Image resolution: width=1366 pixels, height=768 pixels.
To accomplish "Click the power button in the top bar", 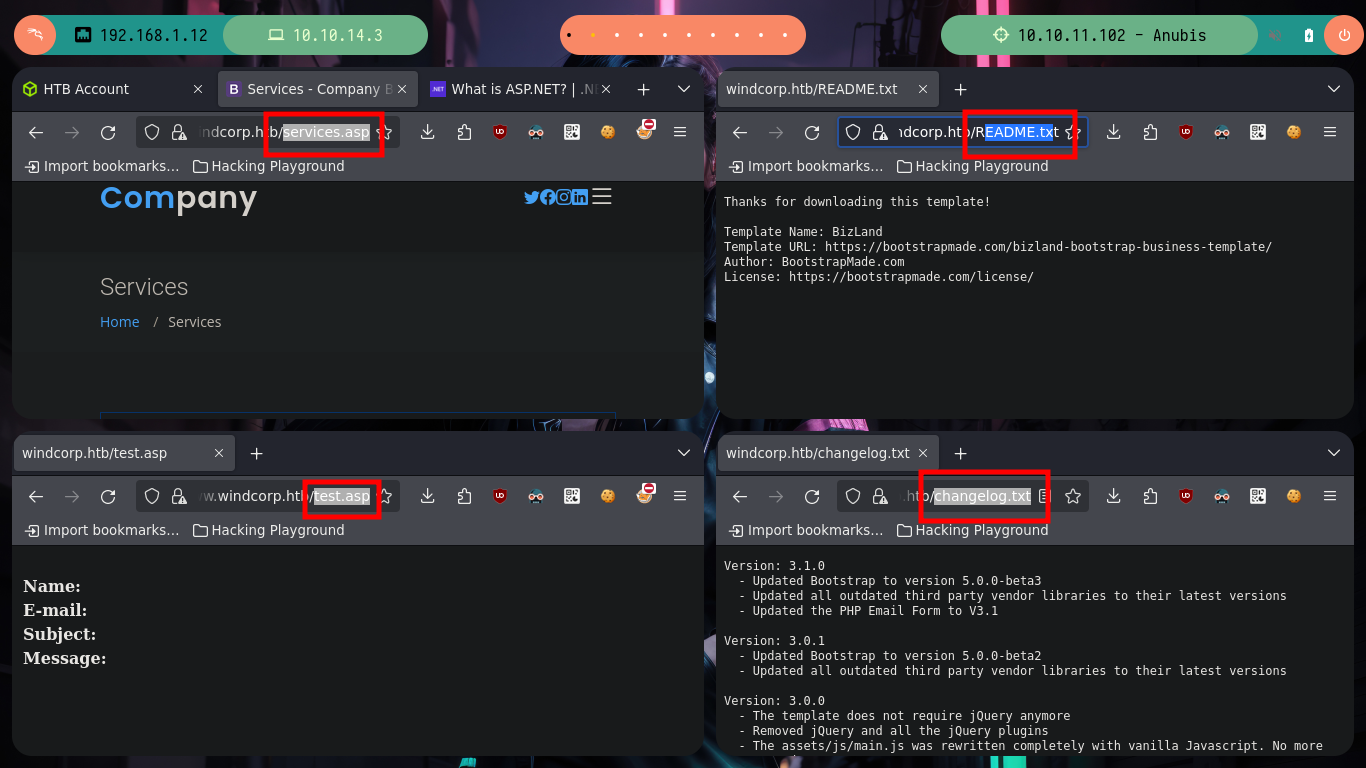I will click(1343, 35).
